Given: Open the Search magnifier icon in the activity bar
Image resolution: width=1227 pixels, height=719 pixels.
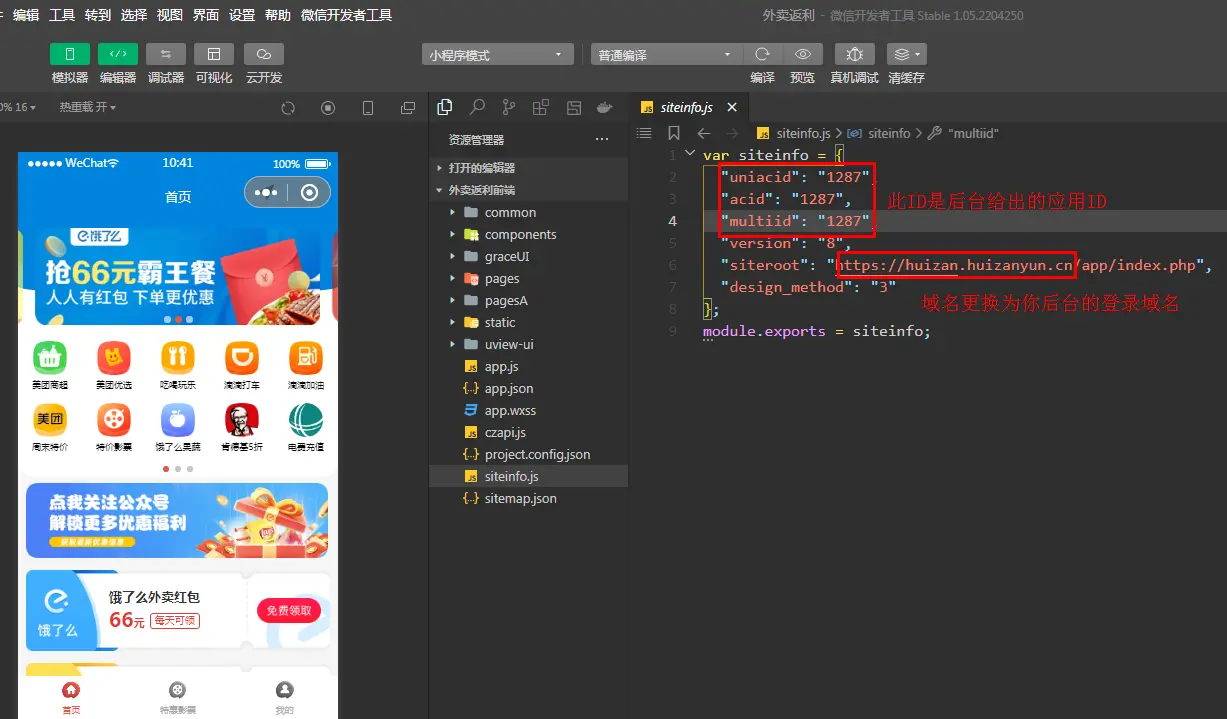Looking at the screenshot, I should [477, 107].
